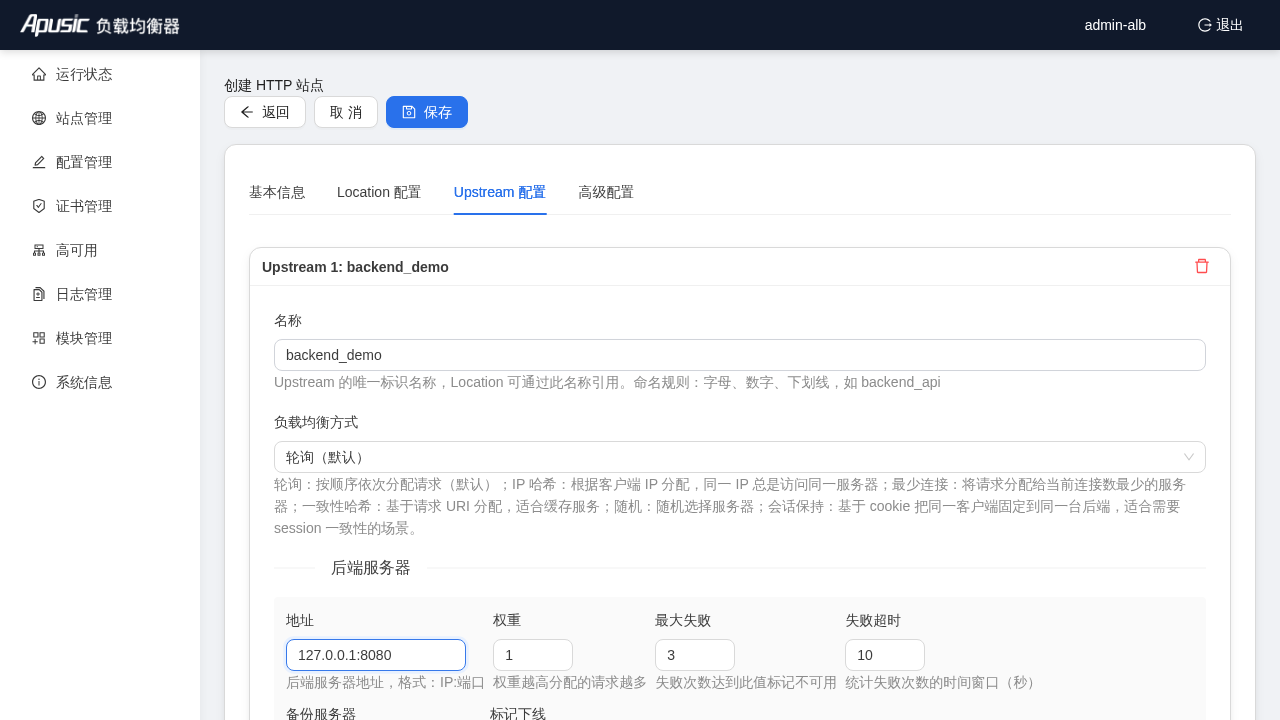Select the Upstream 配置 tab
This screenshot has width=1280, height=720.
[x=500, y=192]
